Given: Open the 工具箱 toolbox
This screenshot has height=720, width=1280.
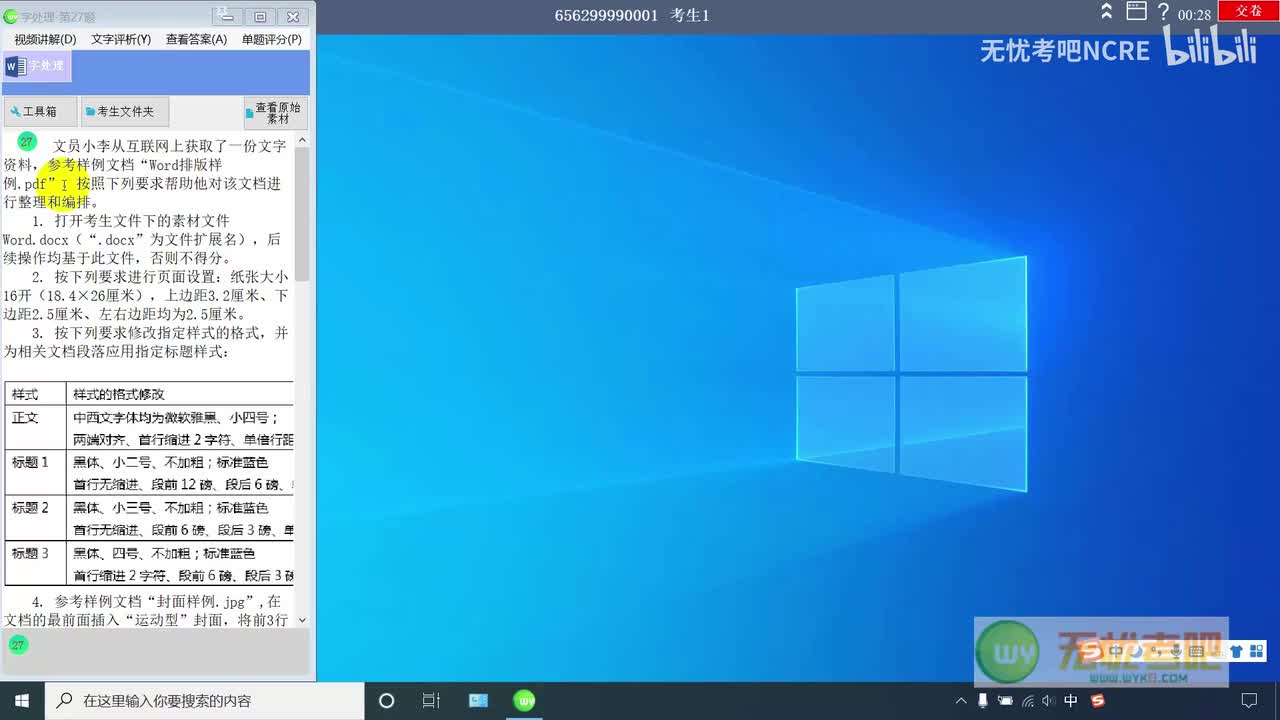Looking at the screenshot, I should pyautogui.click(x=40, y=112).
